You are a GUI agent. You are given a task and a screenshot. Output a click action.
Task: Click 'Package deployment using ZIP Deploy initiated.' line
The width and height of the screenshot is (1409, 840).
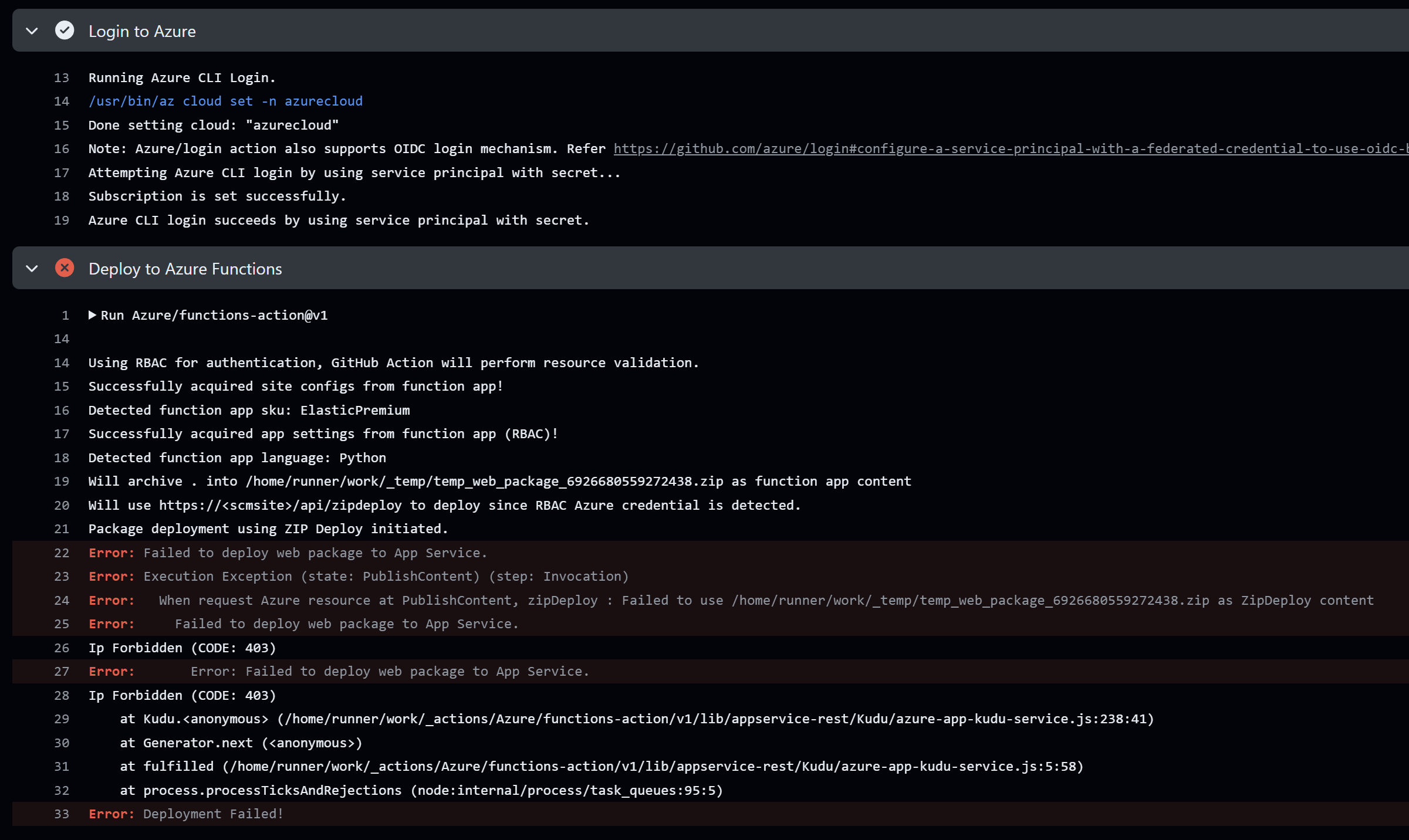268,529
